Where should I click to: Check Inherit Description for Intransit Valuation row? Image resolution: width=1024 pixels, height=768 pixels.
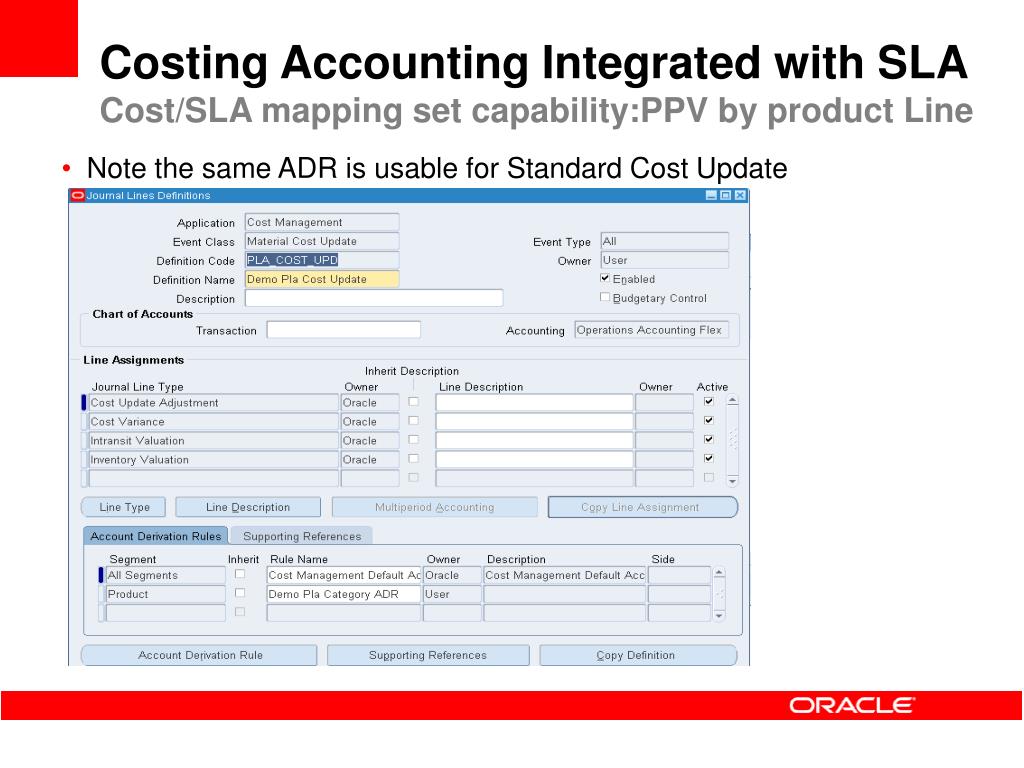(x=413, y=440)
